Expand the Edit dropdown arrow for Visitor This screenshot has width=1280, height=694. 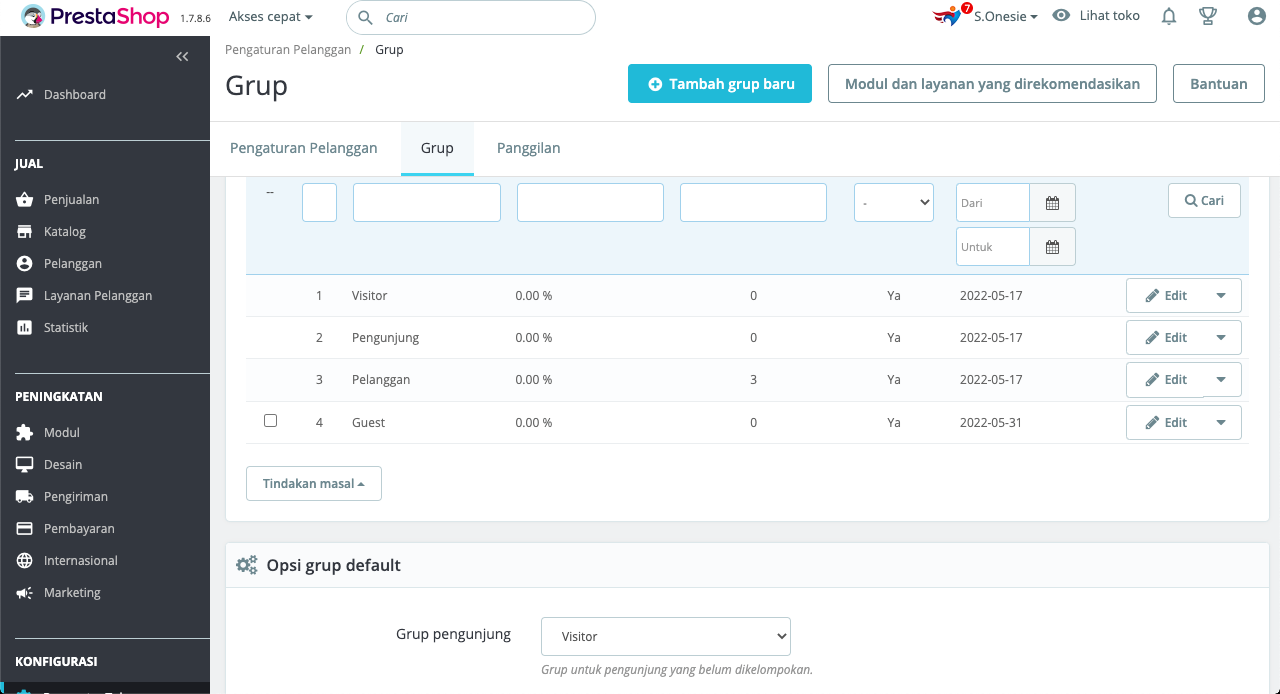point(1221,296)
